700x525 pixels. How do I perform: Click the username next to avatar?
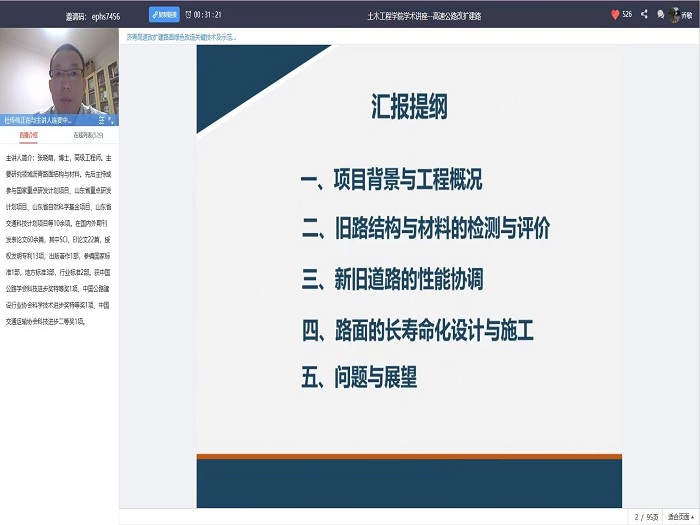point(688,16)
